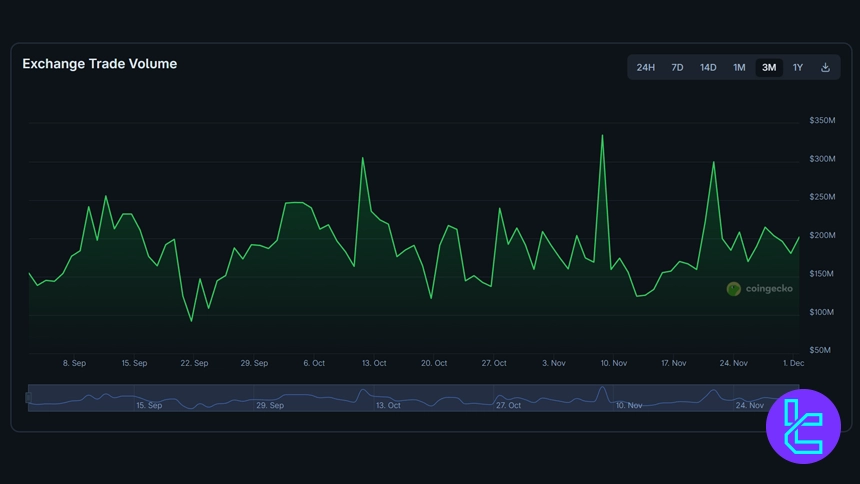
Task: Click the spike peak near 13. Oct
Action: [x=363, y=158]
